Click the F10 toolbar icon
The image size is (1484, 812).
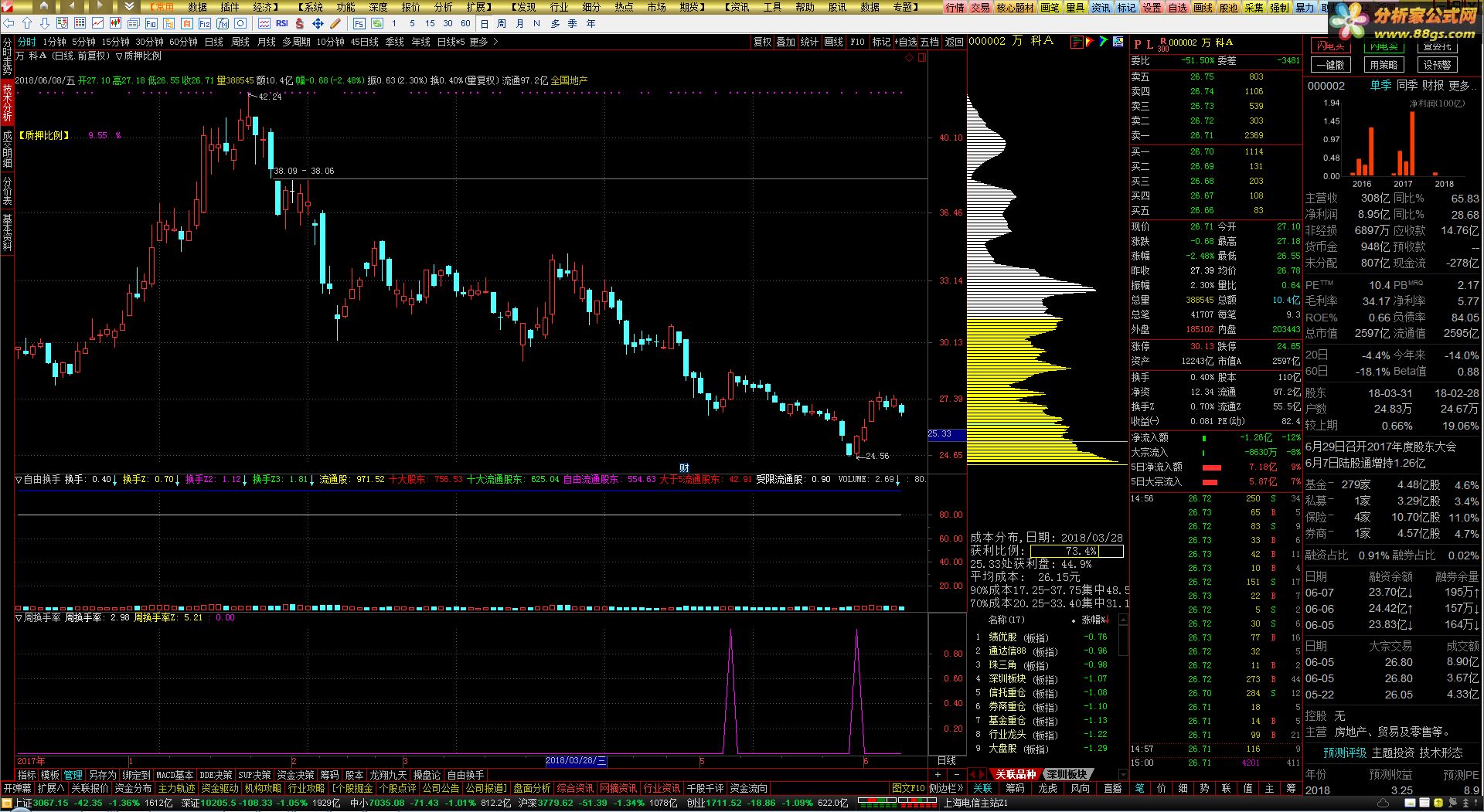pyautogui.click(x=151, y=23)
